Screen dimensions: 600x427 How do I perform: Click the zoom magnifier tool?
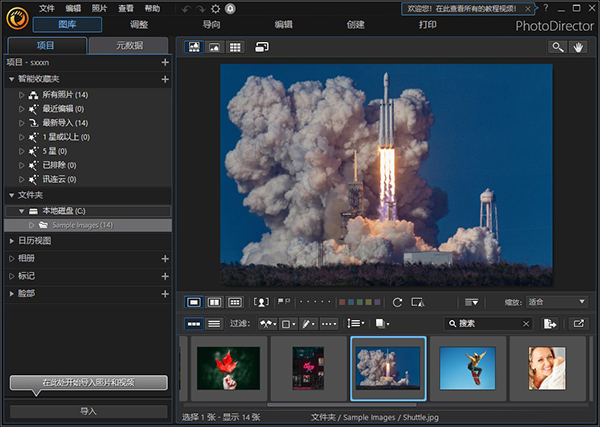557,46
